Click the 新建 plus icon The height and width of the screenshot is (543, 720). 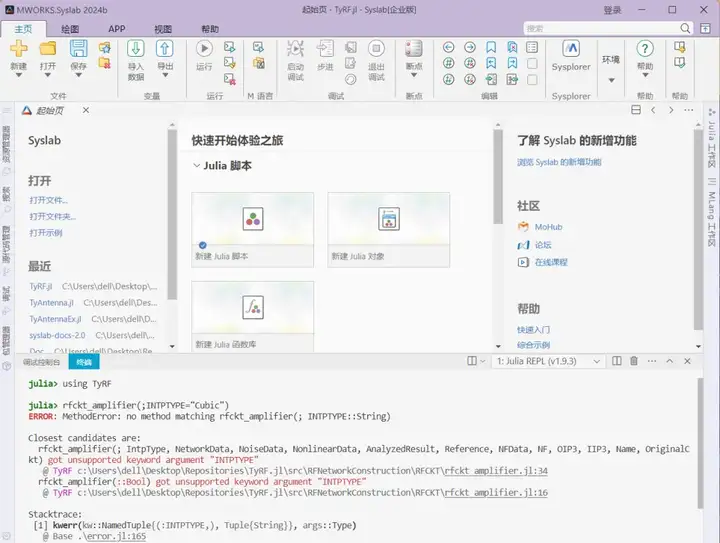coord(18,48)
